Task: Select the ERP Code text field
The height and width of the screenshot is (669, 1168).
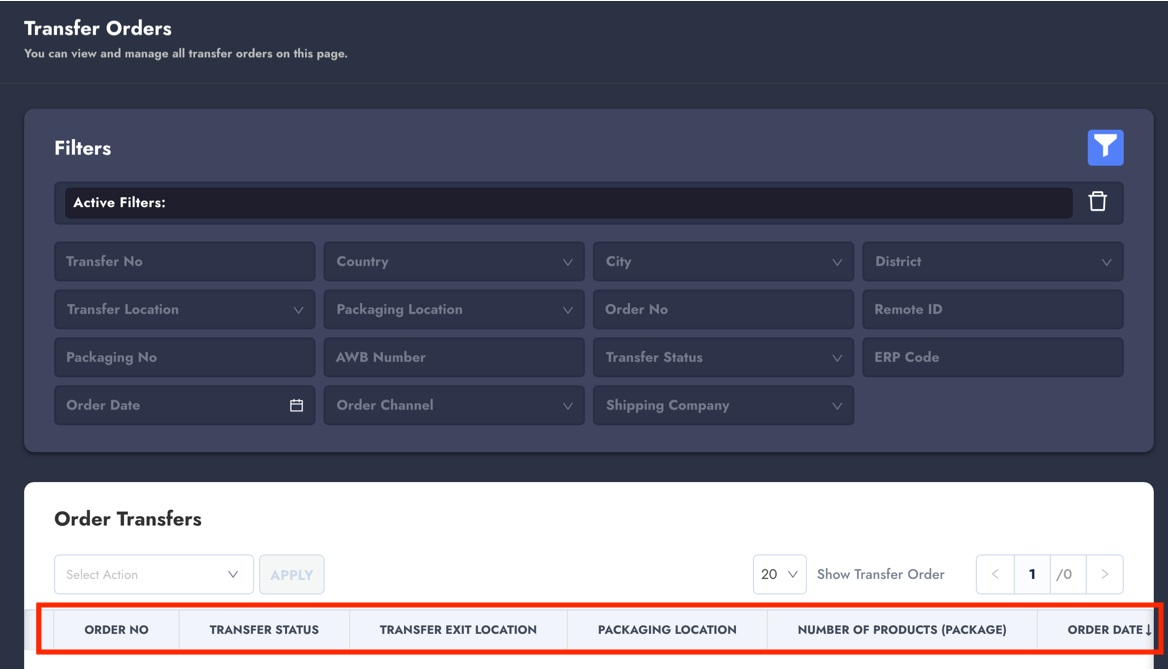Action: coord(992,358)
